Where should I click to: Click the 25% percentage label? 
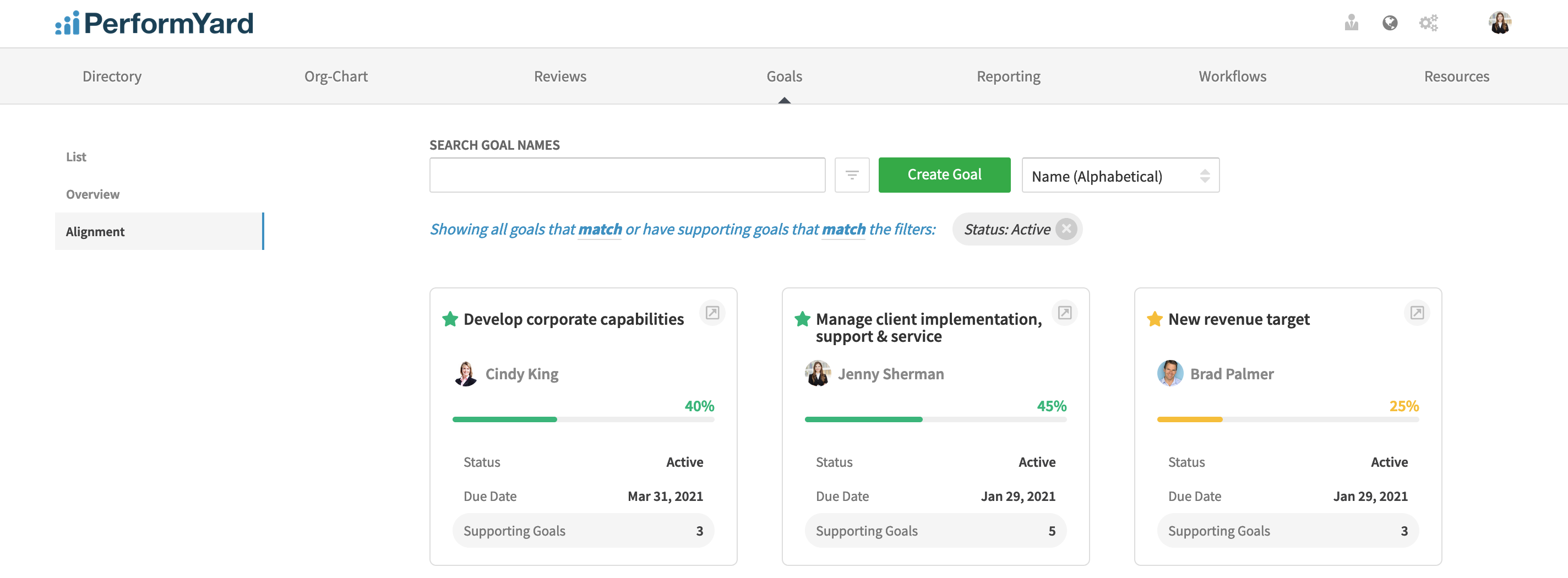click(1403, 406)
